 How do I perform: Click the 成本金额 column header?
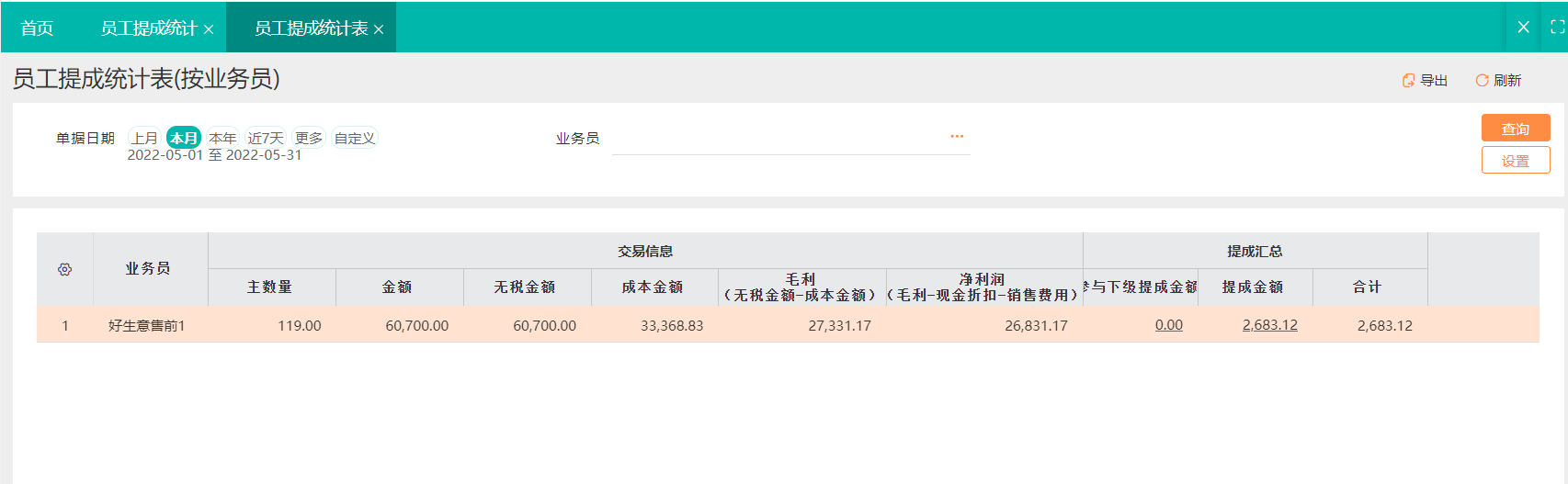pyautogui.click(x=654, y=287)
